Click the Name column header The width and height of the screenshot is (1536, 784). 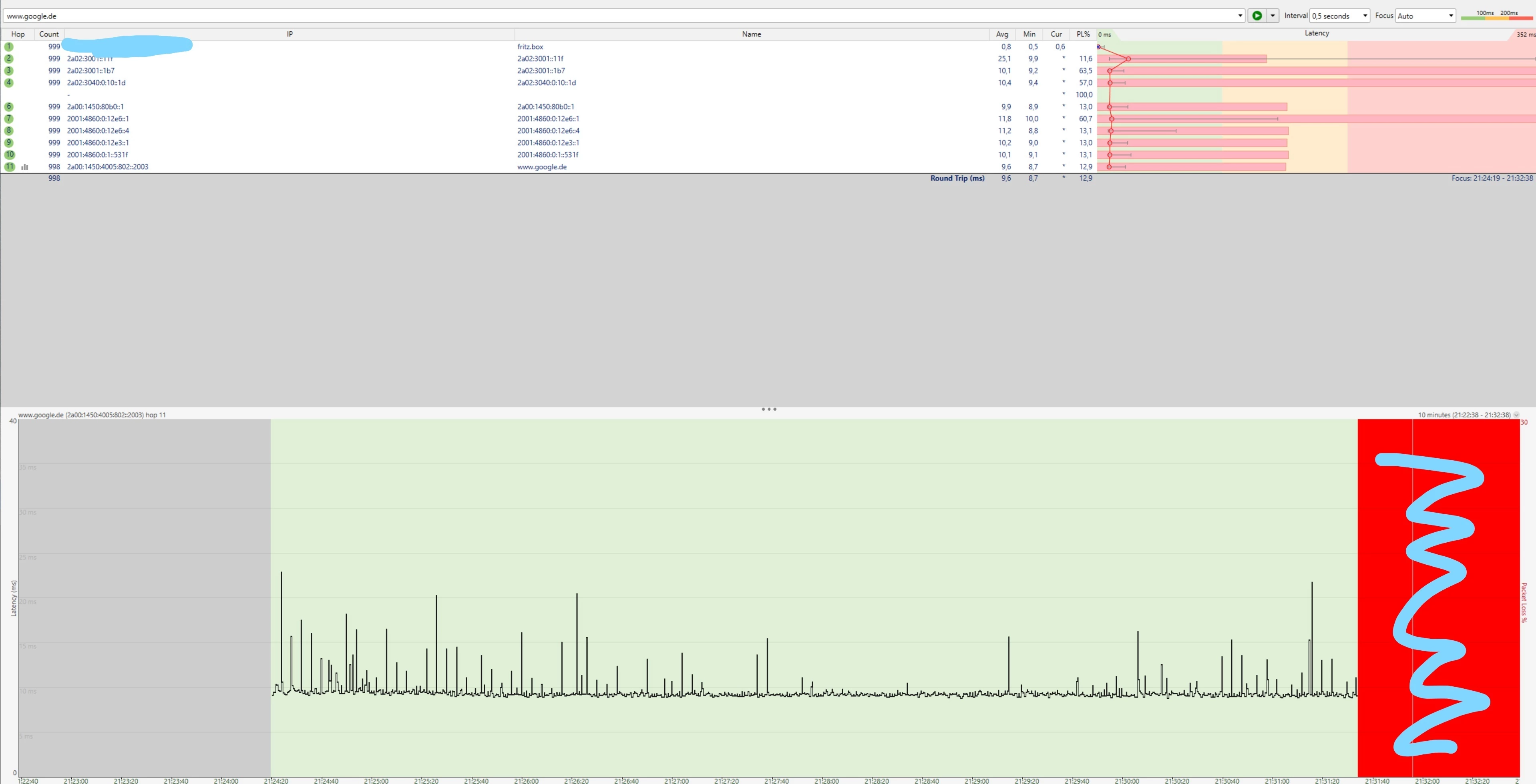click(x=751, y=34)
